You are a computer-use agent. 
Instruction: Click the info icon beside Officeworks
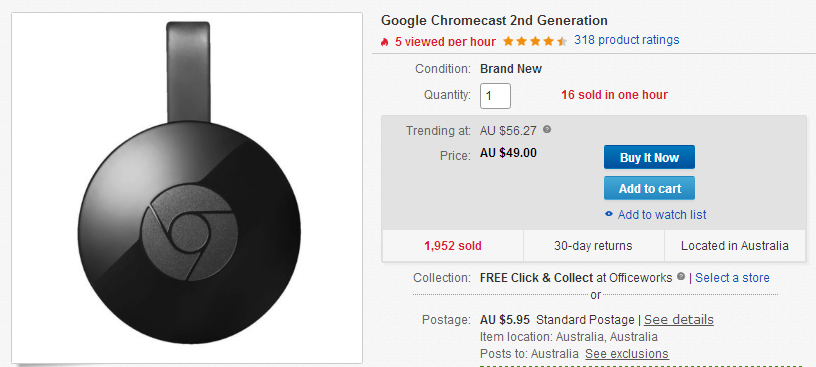681,277
